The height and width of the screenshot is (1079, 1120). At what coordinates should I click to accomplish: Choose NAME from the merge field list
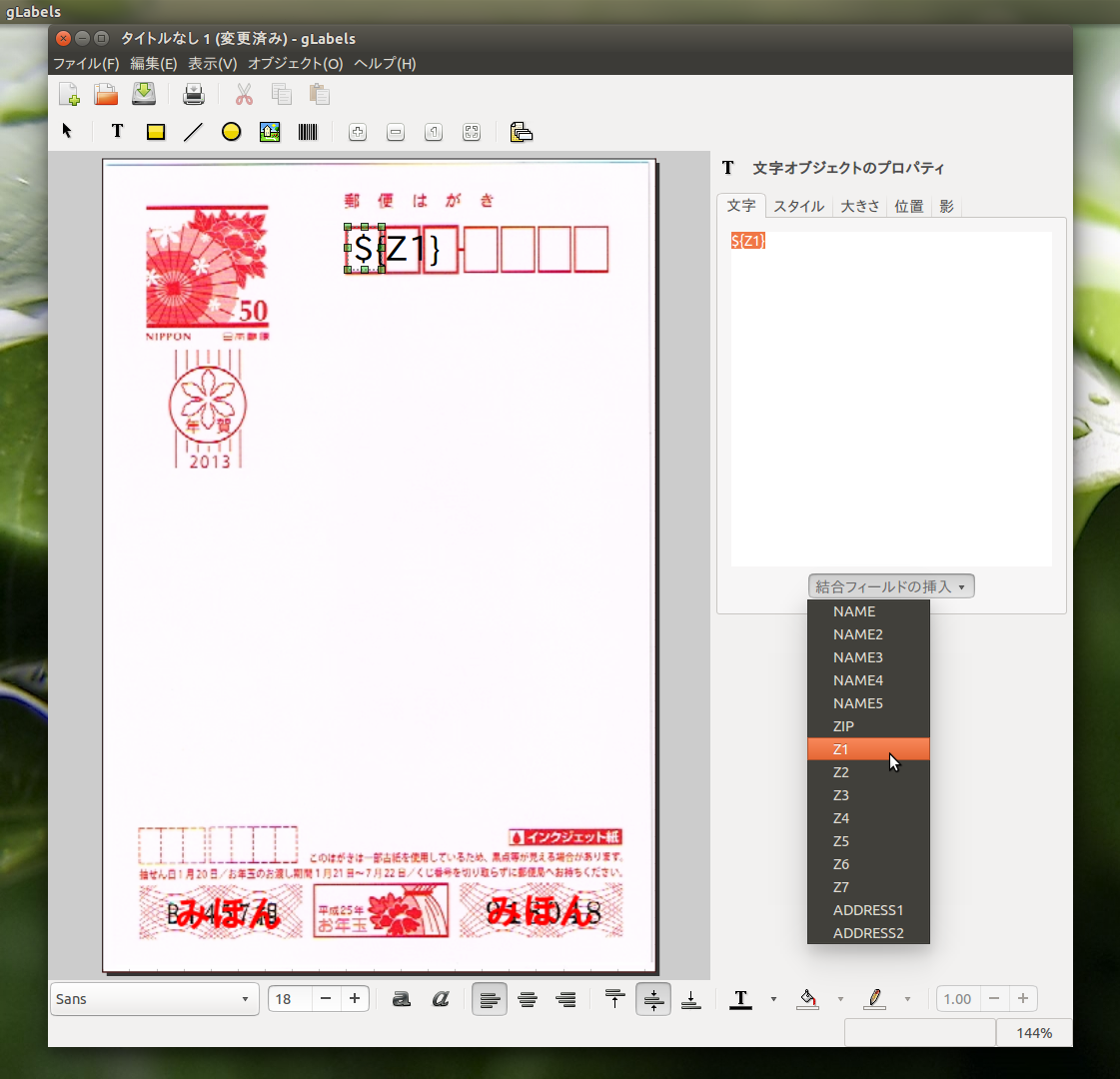coord(868,611)
